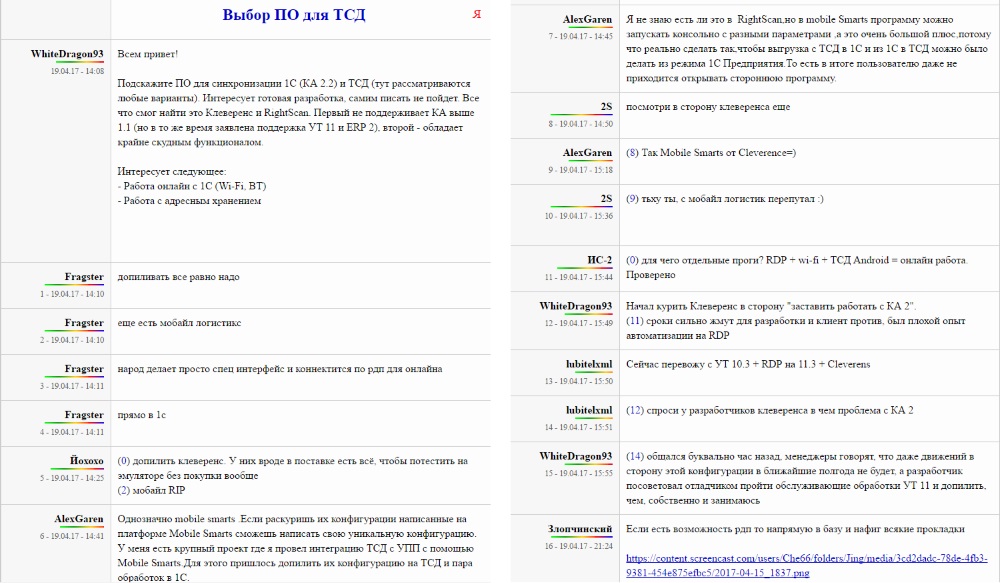Open 2S's profile on post 10

(607, 199)
